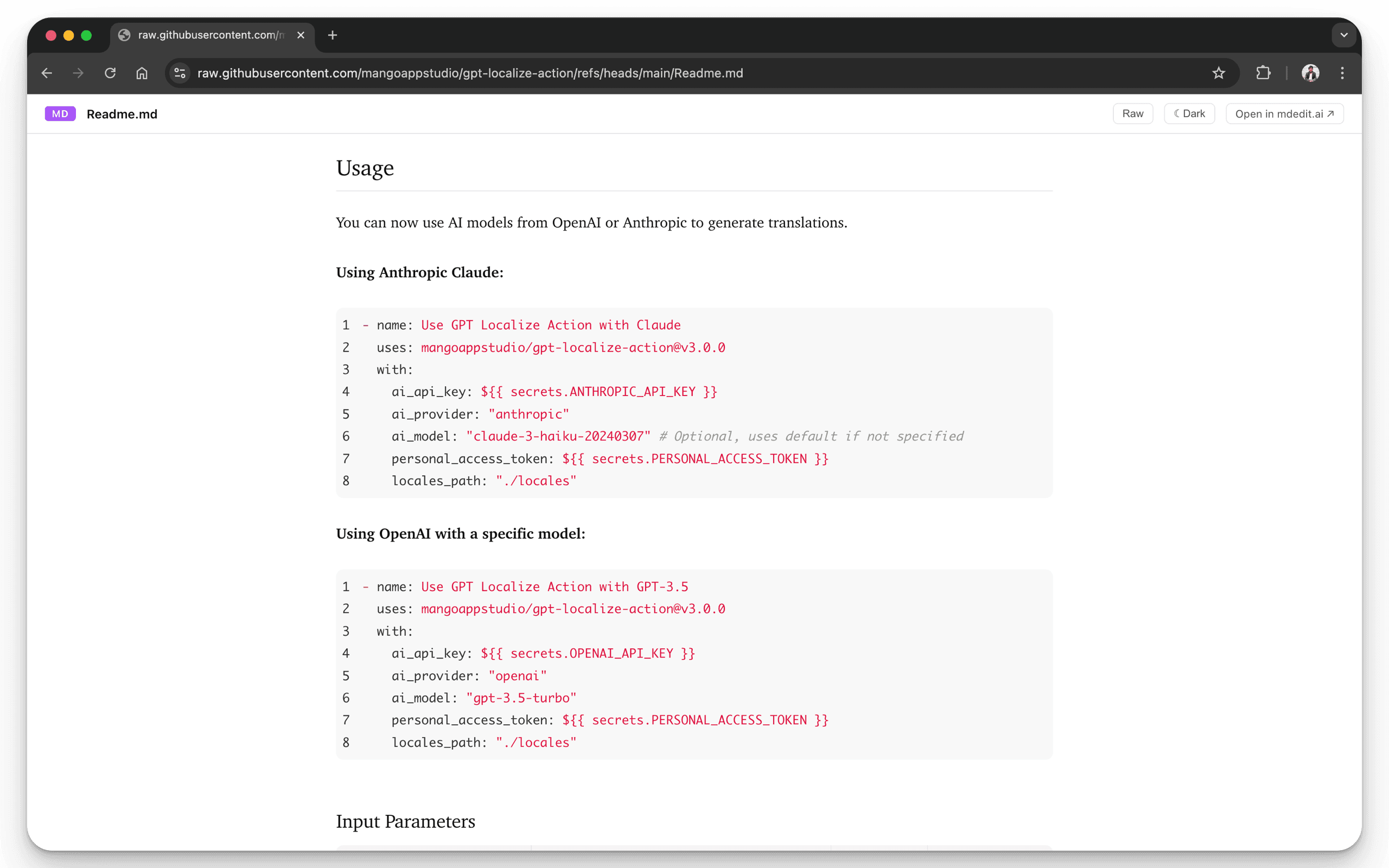
Task: Click the MD file type badge
Action: click(60, 114)
